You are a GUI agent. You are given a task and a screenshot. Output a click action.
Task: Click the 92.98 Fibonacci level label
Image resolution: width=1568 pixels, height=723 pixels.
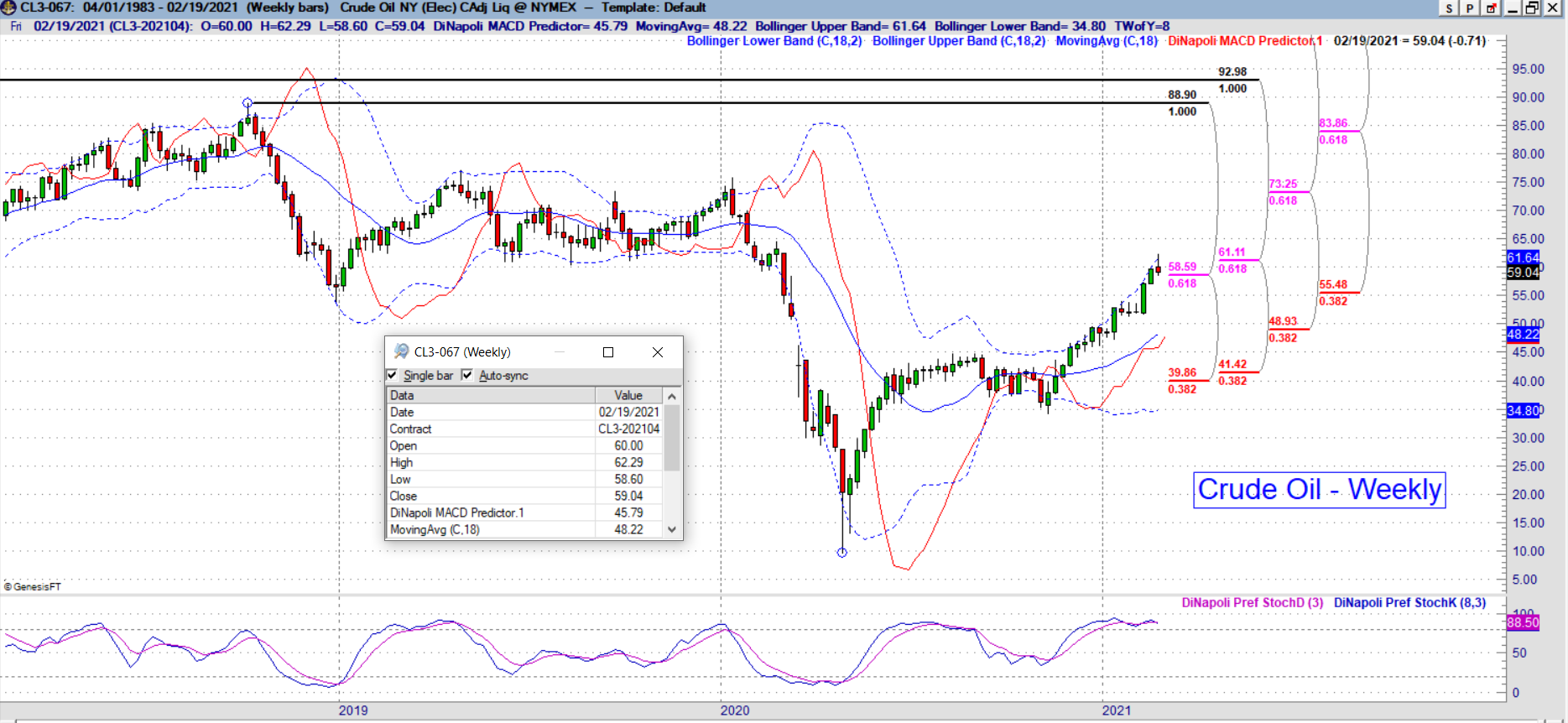[x=1232, y=72]
